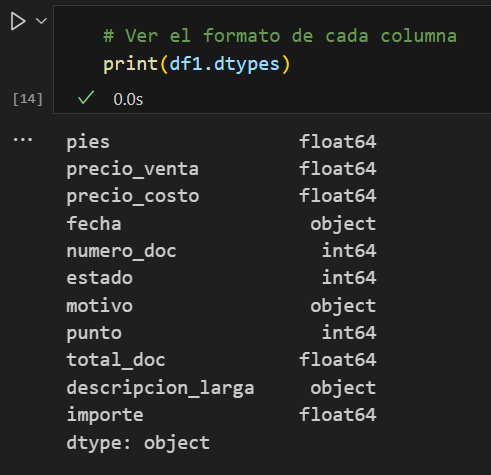Click the 'dtype: object' summary line
This screenshot has width=491, height=475.
click(138, 443)
